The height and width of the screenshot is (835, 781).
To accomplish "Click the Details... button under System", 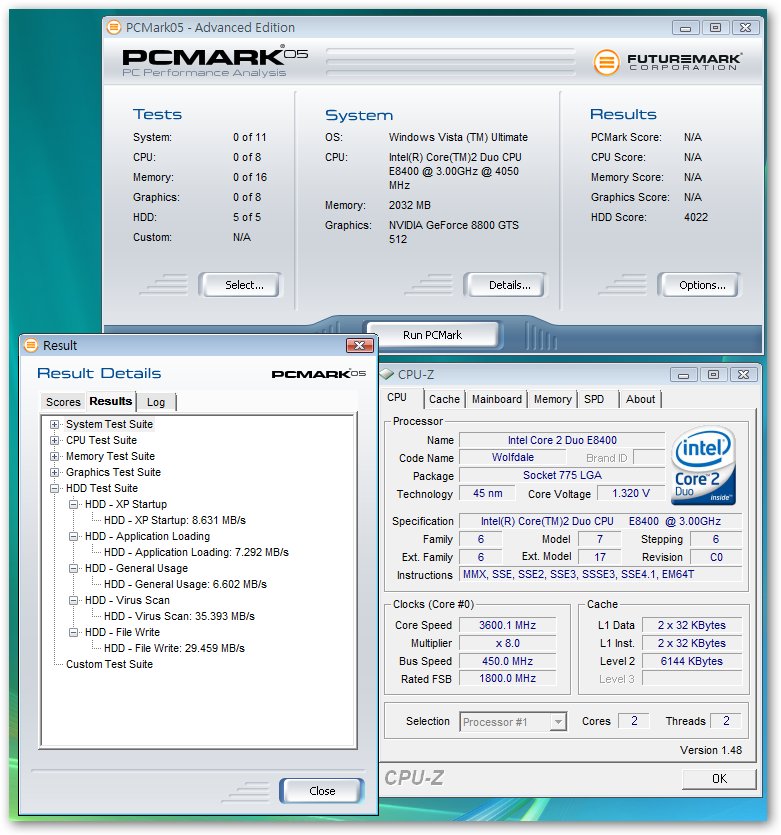I will 505,285.
